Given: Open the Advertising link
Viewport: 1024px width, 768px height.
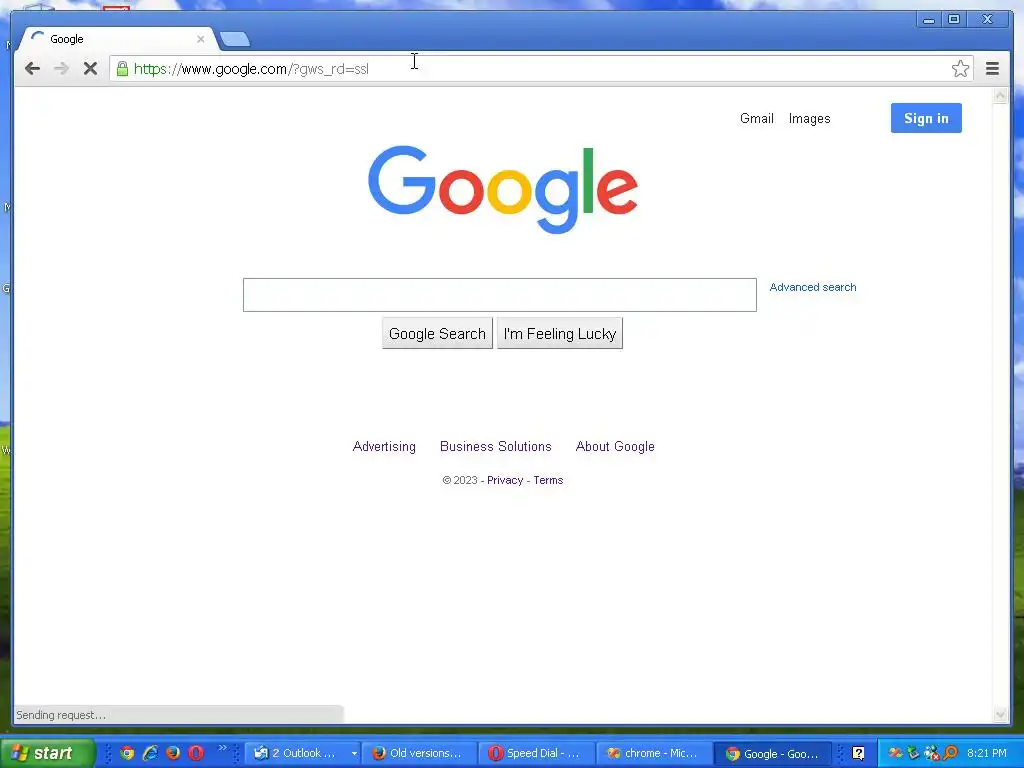Looking at the screenshot, I should coord(384,447).
